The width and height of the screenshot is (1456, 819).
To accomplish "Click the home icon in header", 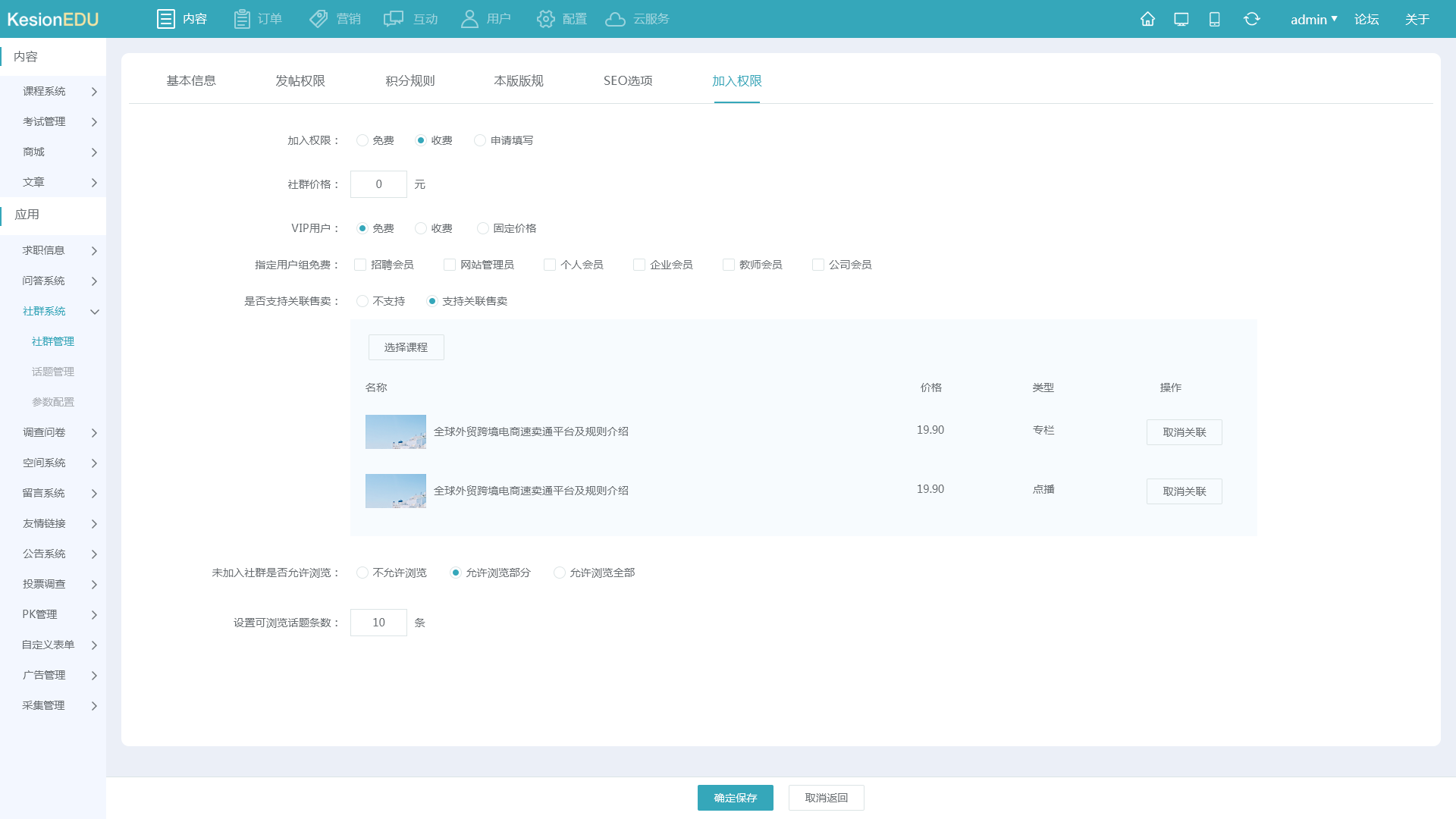I will pos(1147,19).
